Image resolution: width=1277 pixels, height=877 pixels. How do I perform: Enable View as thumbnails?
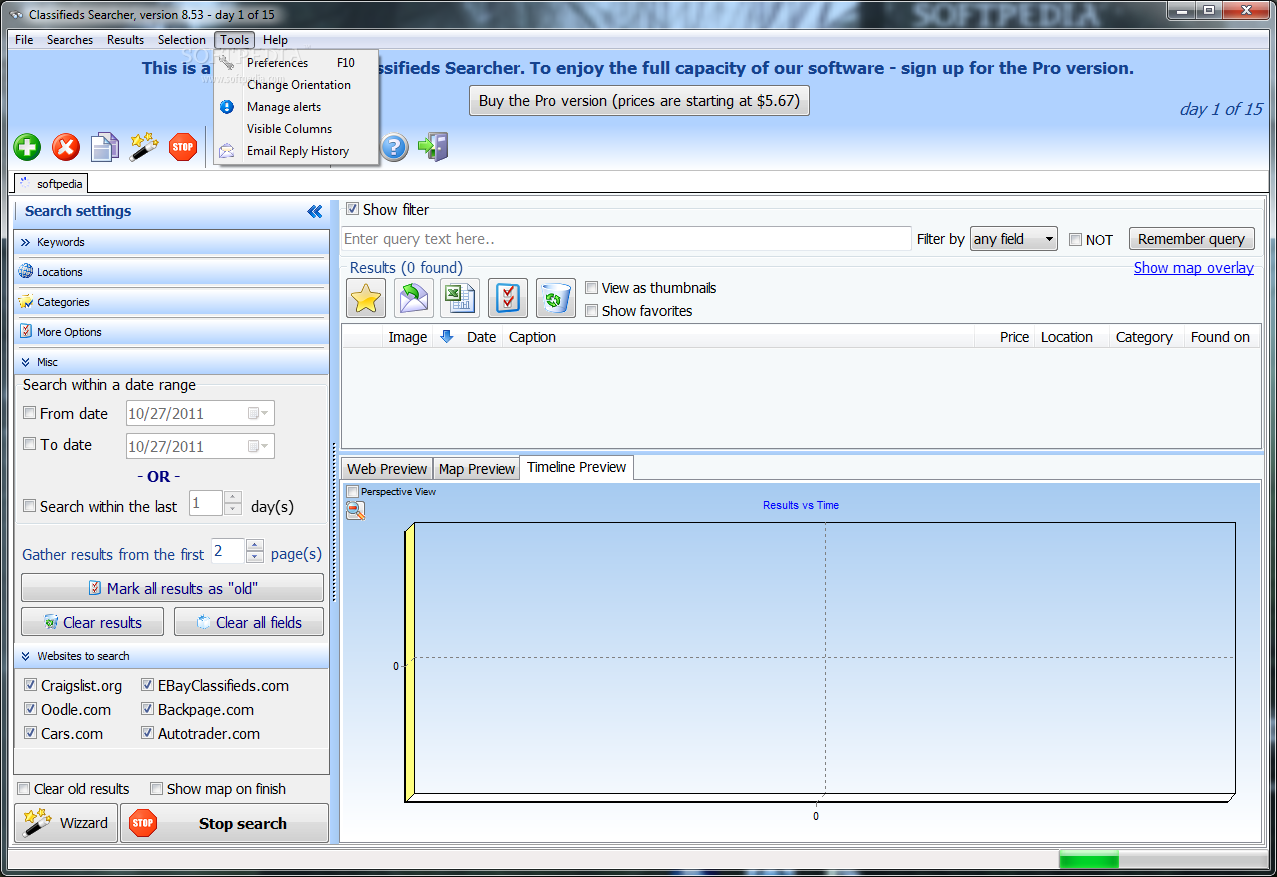coord(591,287)
